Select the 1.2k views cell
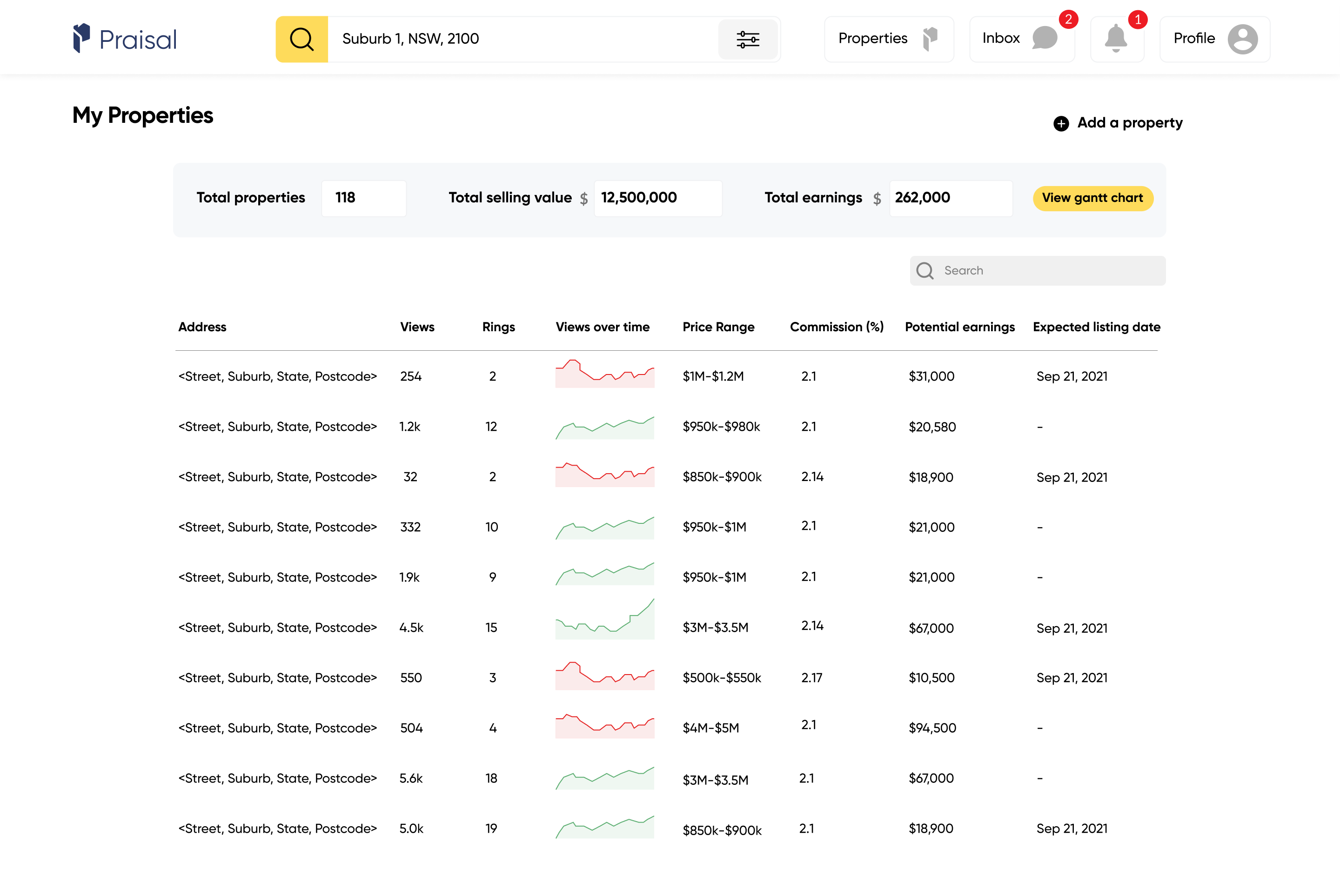The width and height of the screenshot is (1340, 896). (x=410, y=427)
